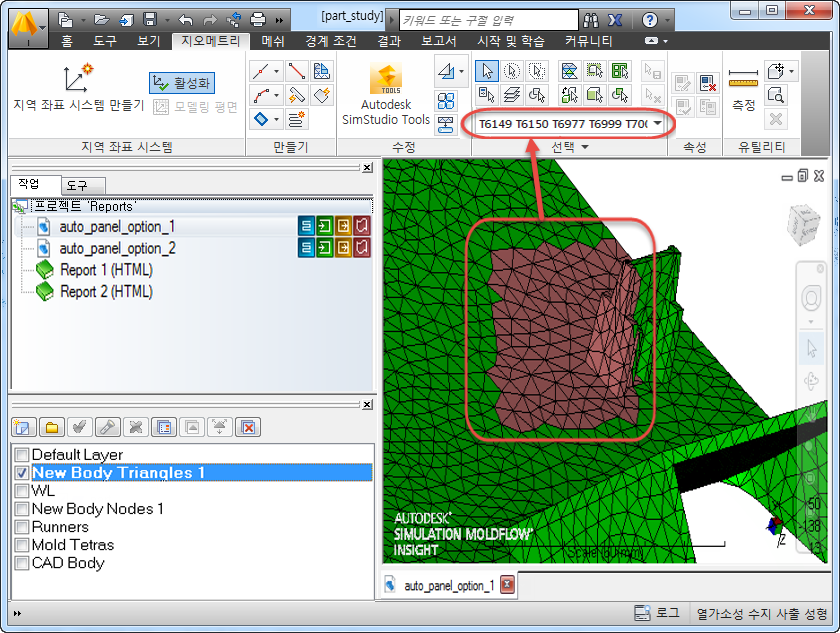Select Report 2 (HTML) in project tree
This screenshot has width=840, height=633.
coord(106,292)
